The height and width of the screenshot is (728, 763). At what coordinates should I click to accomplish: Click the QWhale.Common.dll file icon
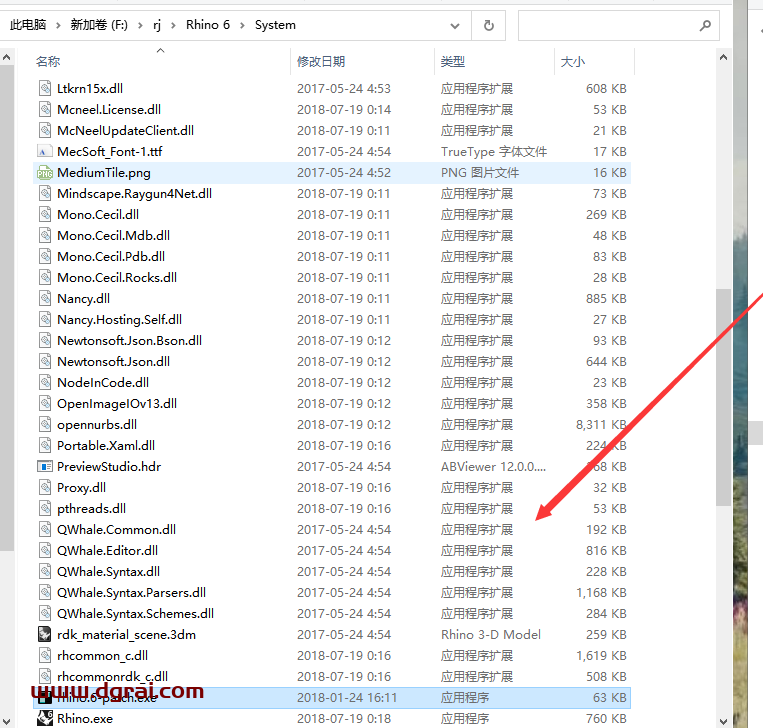45,529
